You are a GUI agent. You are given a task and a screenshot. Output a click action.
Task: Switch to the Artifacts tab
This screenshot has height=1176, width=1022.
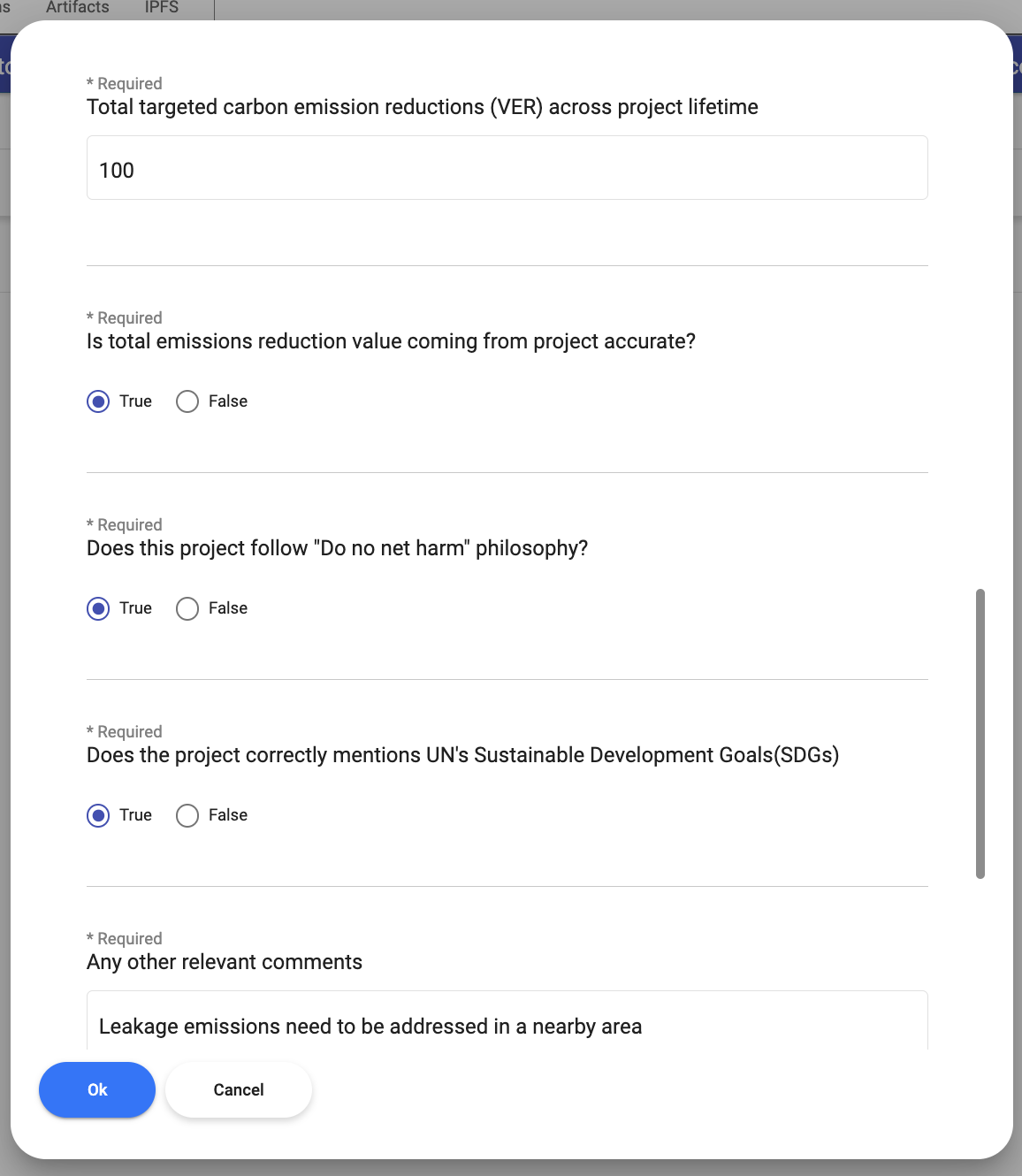click(x=78, y=8)
